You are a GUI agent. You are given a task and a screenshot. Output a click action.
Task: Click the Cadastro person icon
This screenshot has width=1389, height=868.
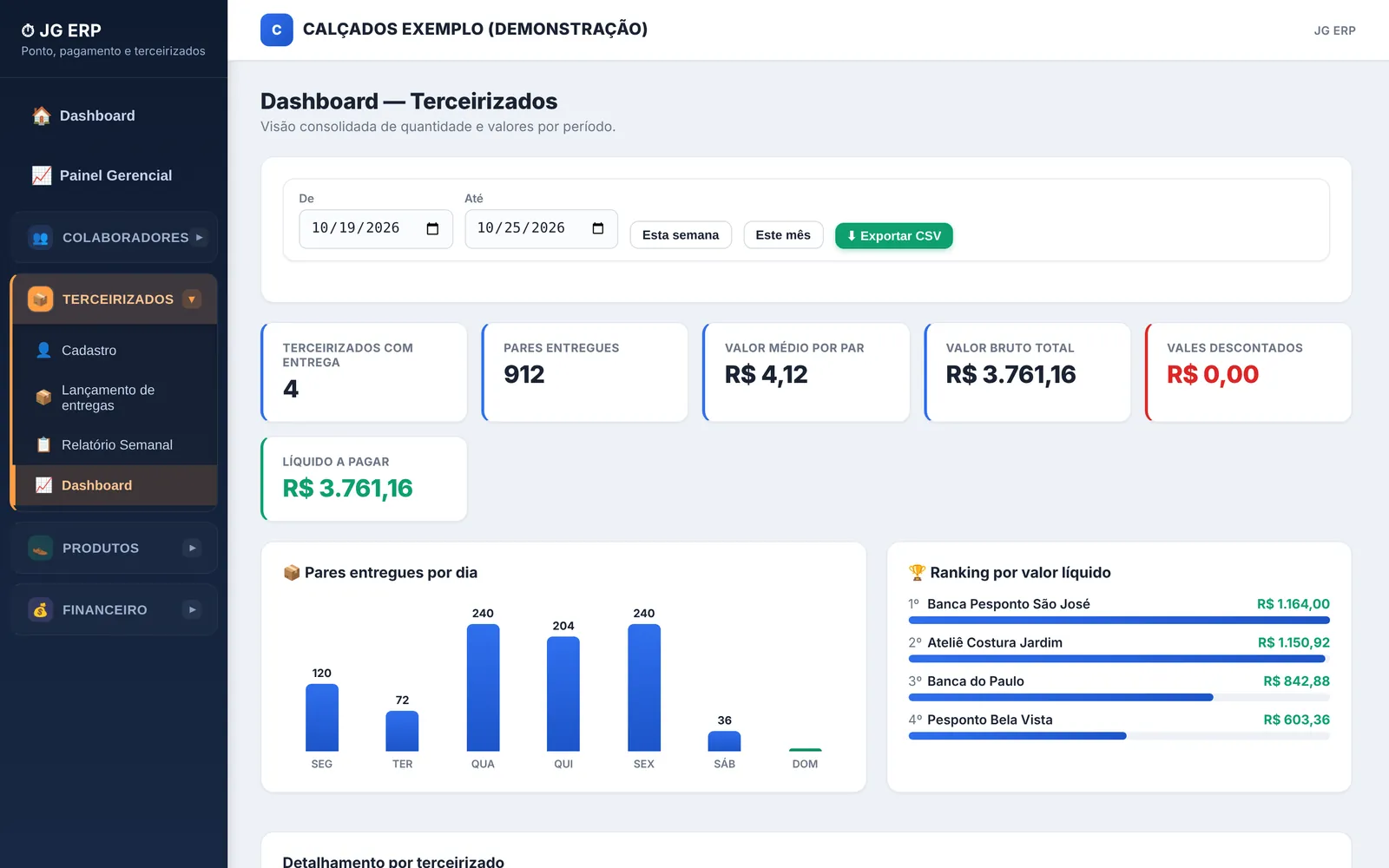point(43,350)
